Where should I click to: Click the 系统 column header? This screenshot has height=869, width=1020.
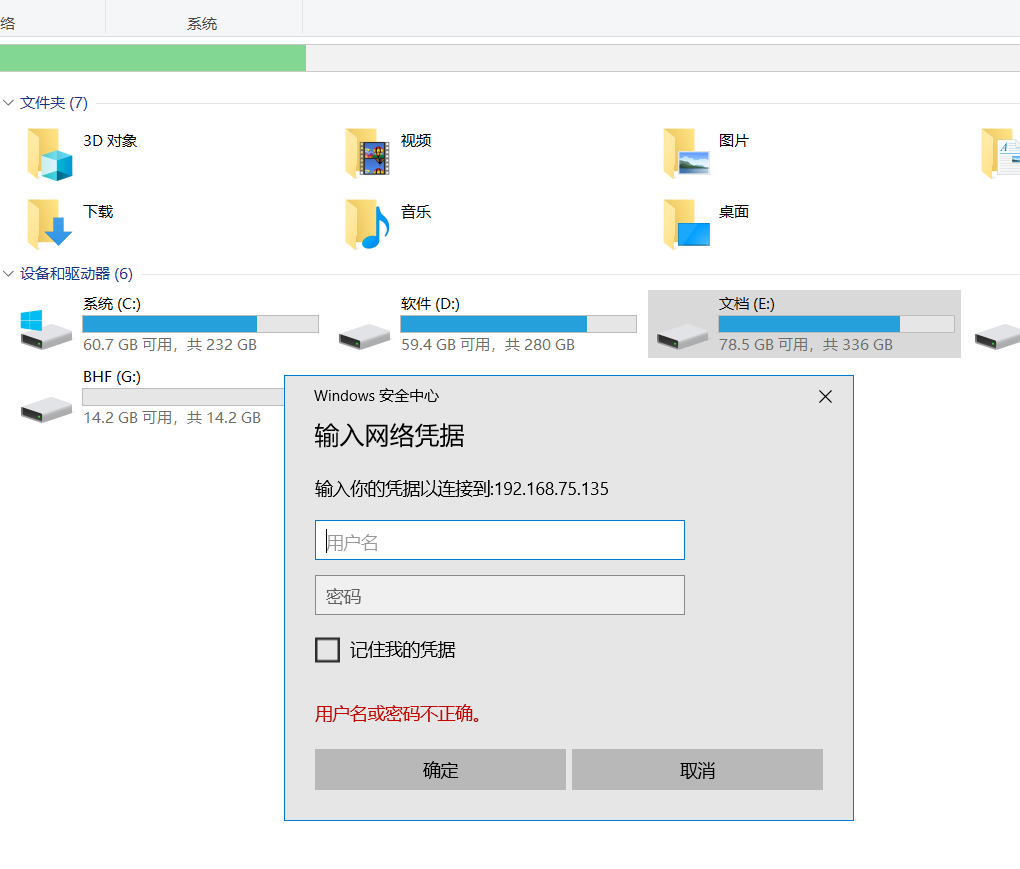[202, 23]
